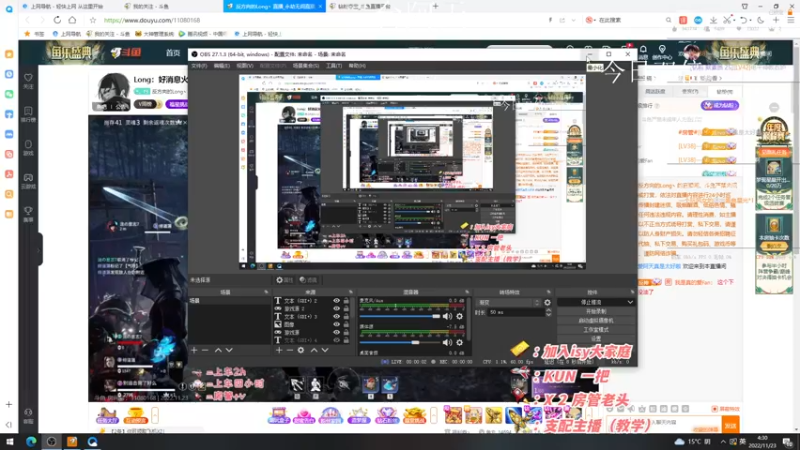Screen dimensions: 800x450
Task: Pop out the OBS Audio Mixer dock
Action: (467, 292)
